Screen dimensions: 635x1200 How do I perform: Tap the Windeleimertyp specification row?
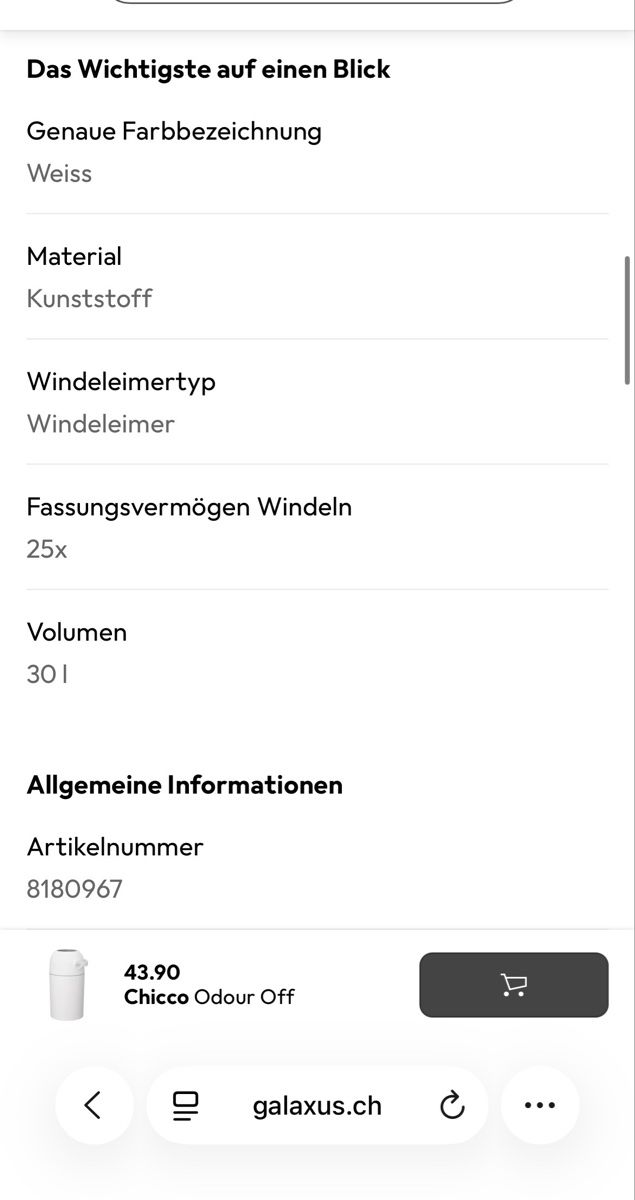(x=317, y=402)
